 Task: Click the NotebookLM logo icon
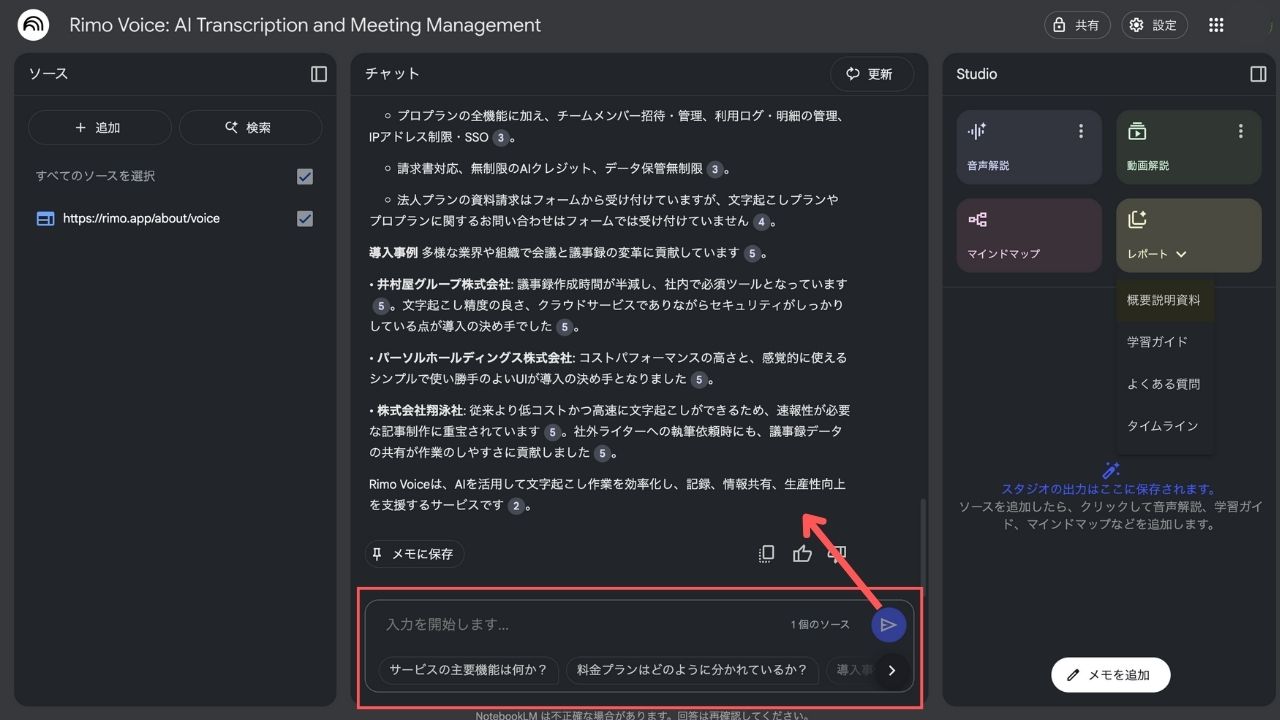(x=33, y=25)
